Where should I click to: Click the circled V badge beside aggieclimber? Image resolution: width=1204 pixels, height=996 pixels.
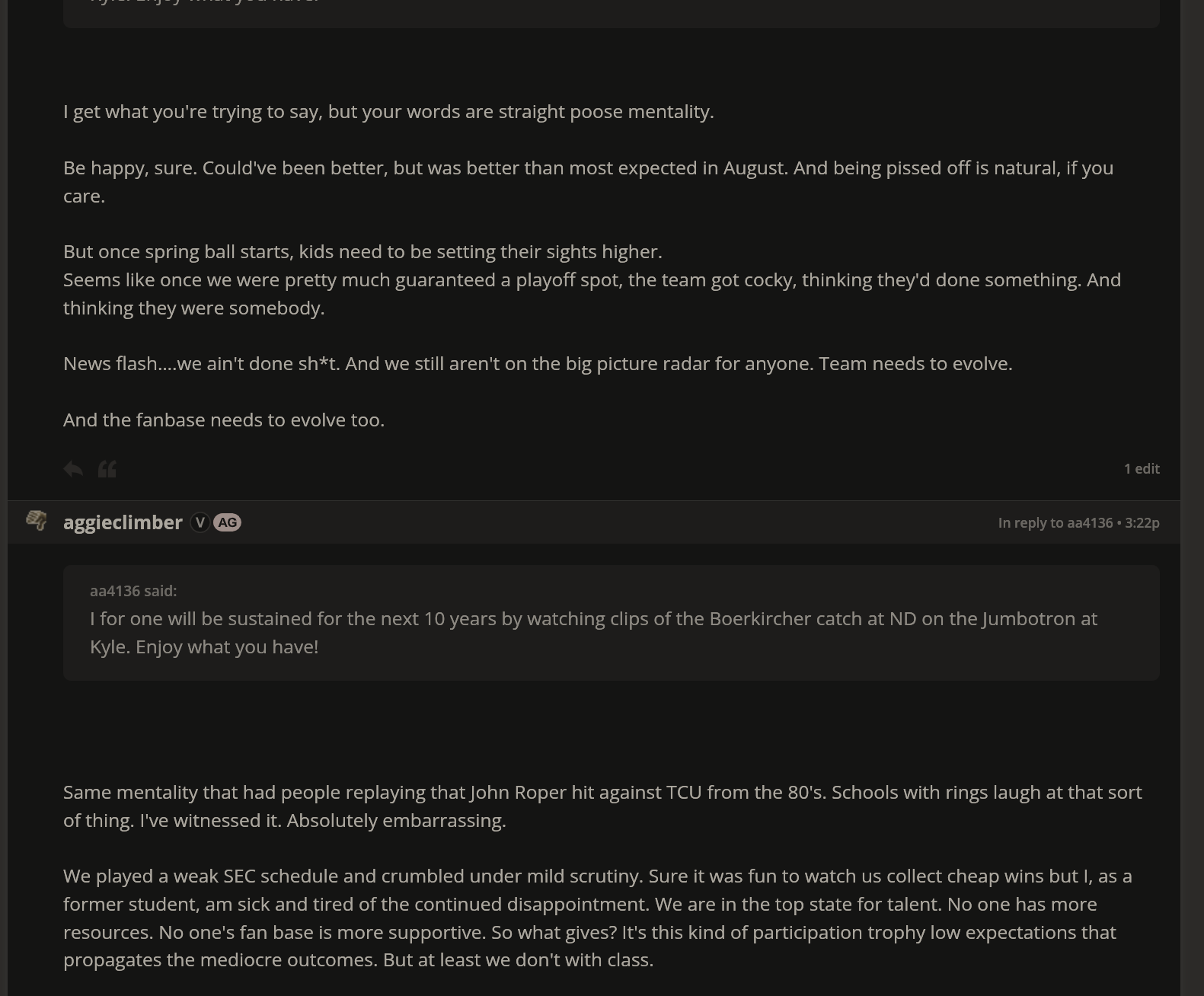tap(200, 522)
